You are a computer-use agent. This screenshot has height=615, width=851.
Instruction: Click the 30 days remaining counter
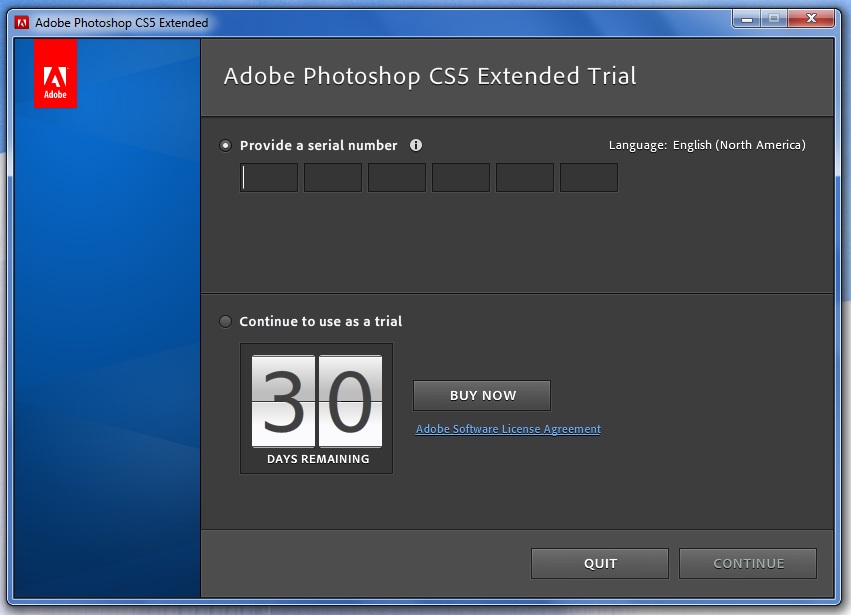point(316,408)
